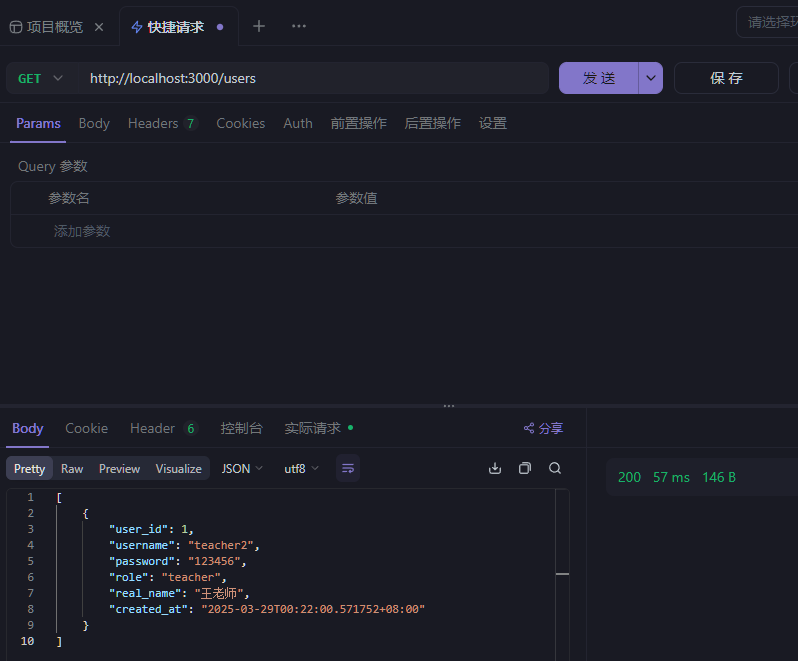This screenshot has height=661, width=798.
Task: Click the 参数值 column header
Action: coord(356,198)
